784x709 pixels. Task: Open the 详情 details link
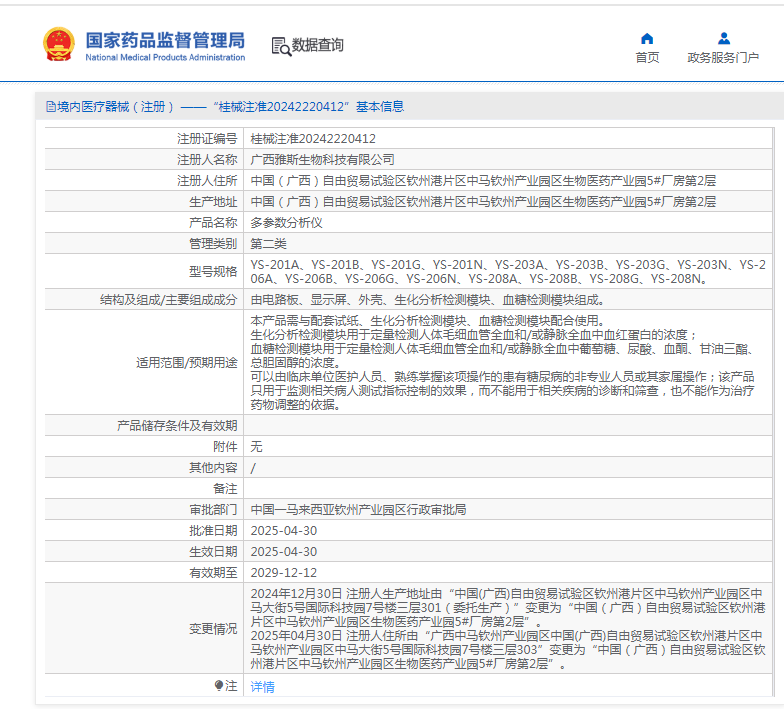262,686
